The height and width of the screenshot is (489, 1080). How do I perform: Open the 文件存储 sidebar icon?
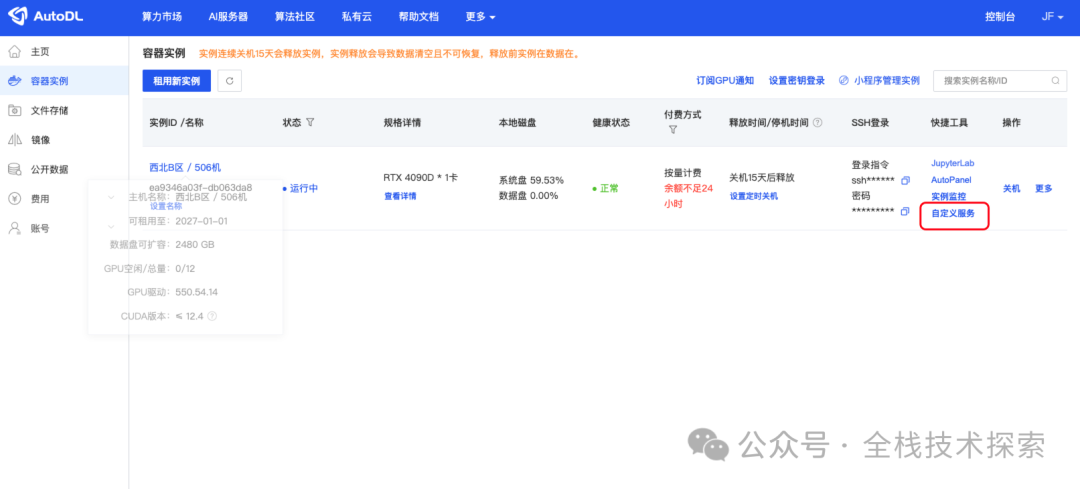click(x=14, y=110)
